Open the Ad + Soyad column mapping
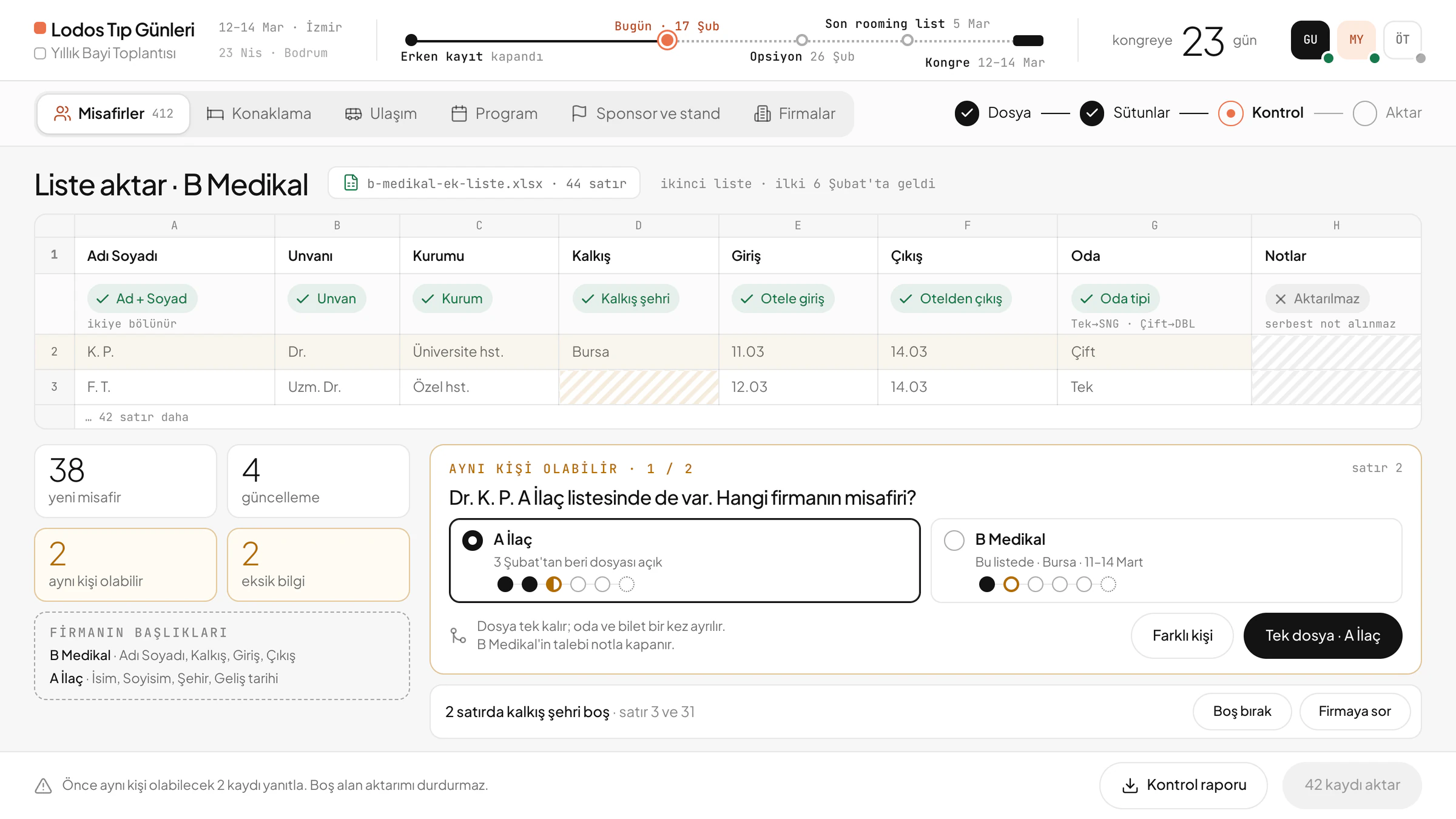 (142, 298)
